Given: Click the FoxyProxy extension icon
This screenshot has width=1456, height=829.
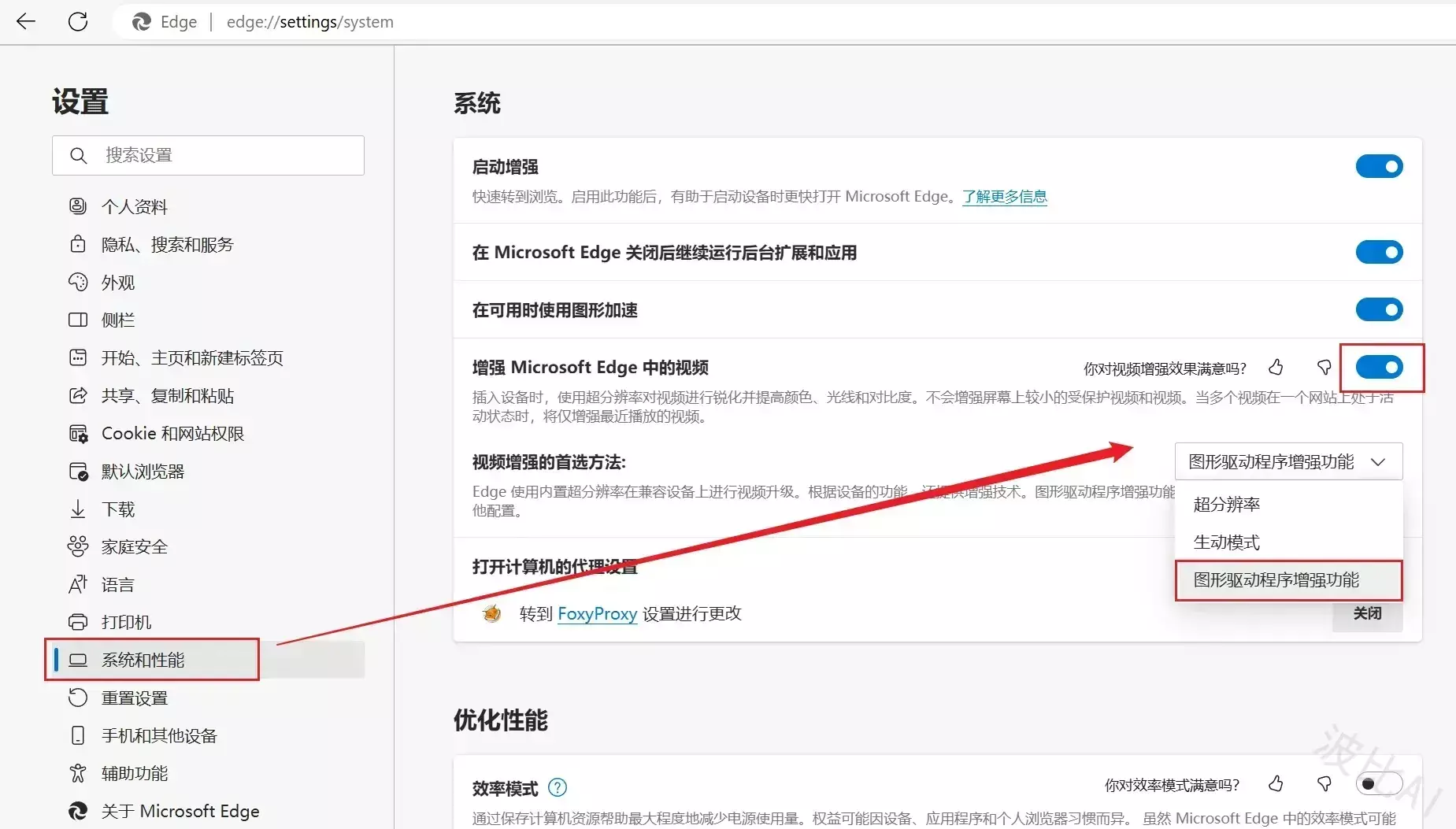Looking at the screenshot, I should tap(492, 613).
